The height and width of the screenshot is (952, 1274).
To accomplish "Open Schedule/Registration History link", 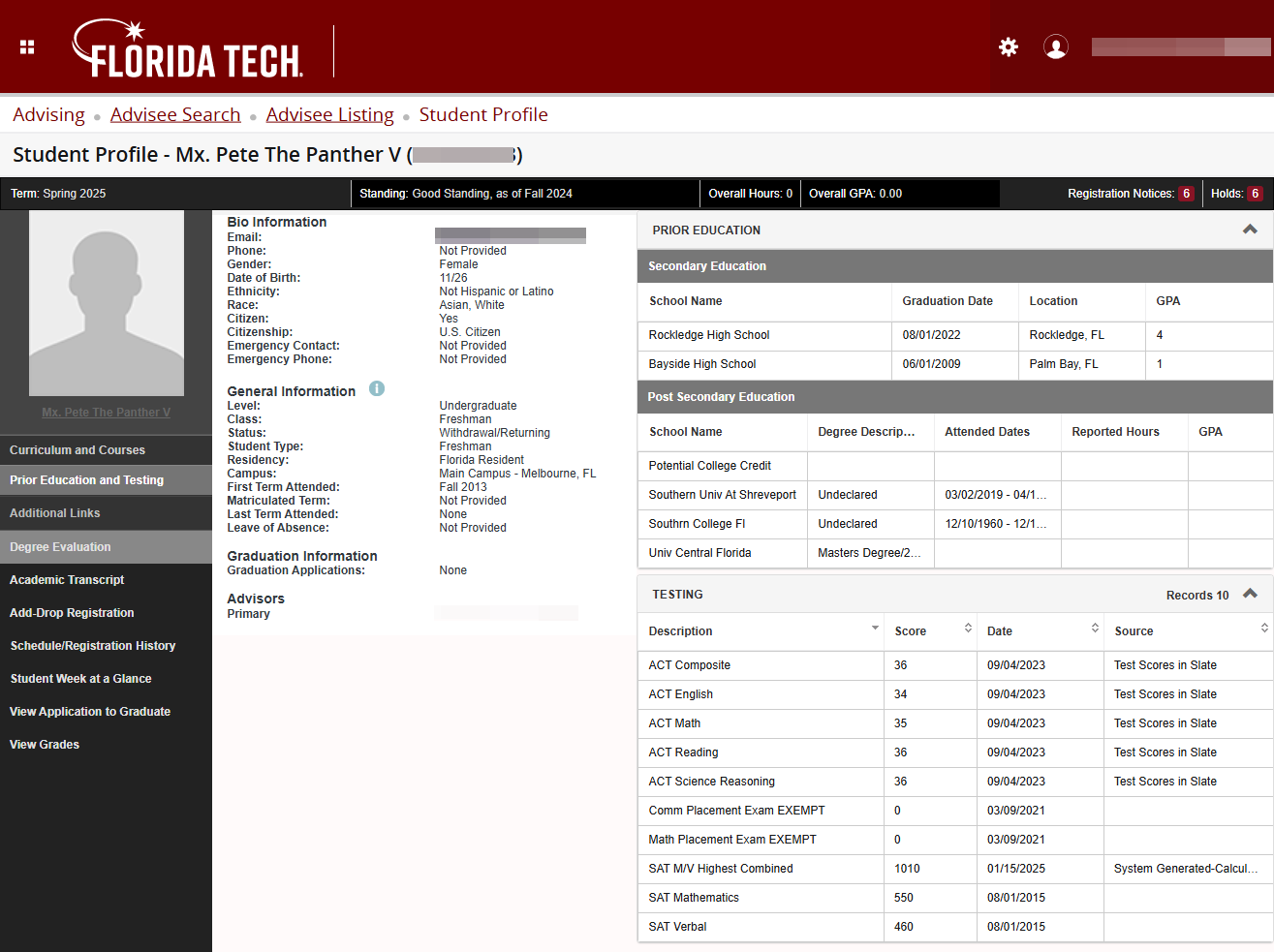I will [x=93, y=646].
